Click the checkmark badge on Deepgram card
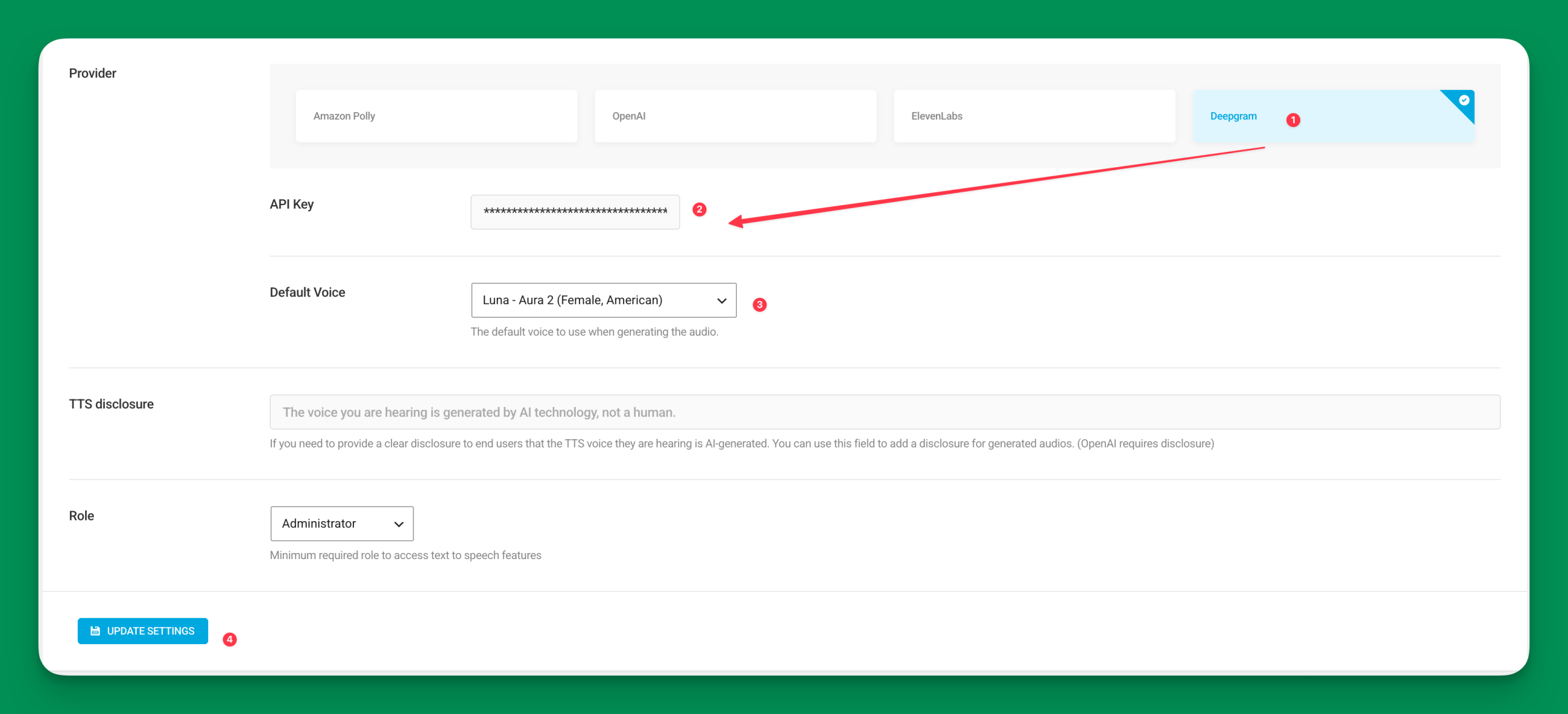Image resolution: width=1568 pixels, height=714 pixels. (1464, 100)
